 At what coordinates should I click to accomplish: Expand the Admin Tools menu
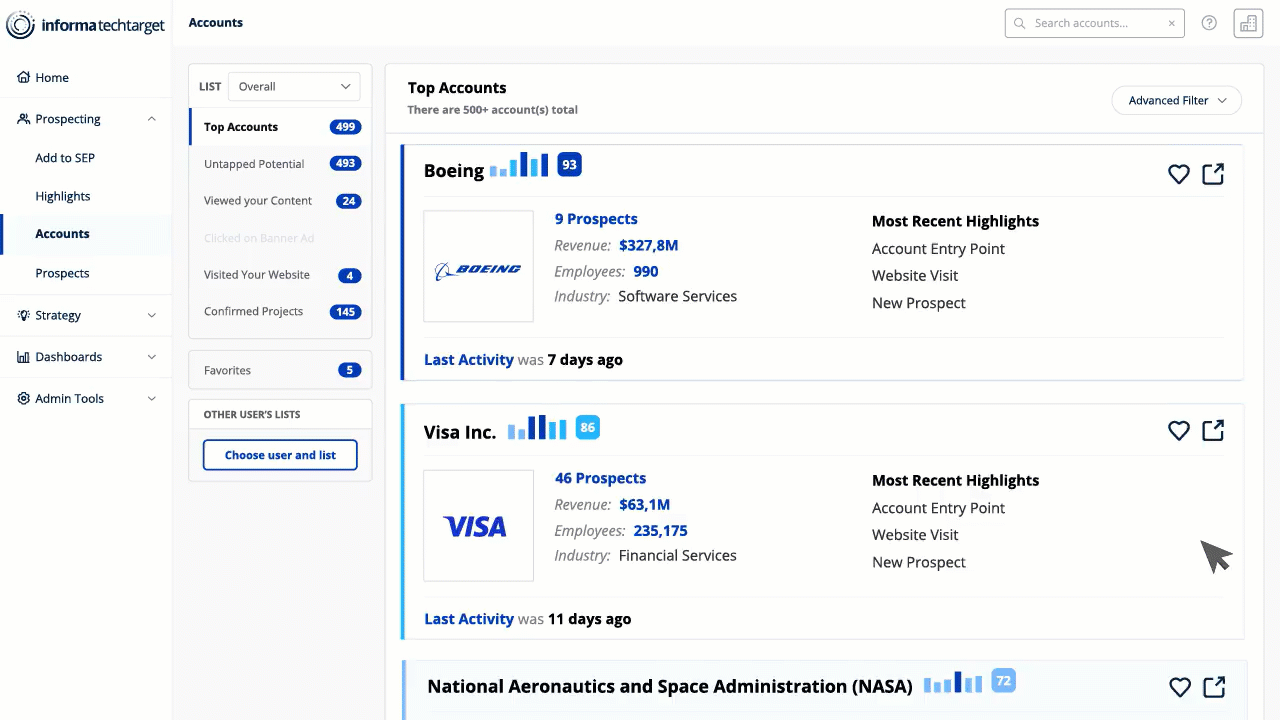coord(86,398)
